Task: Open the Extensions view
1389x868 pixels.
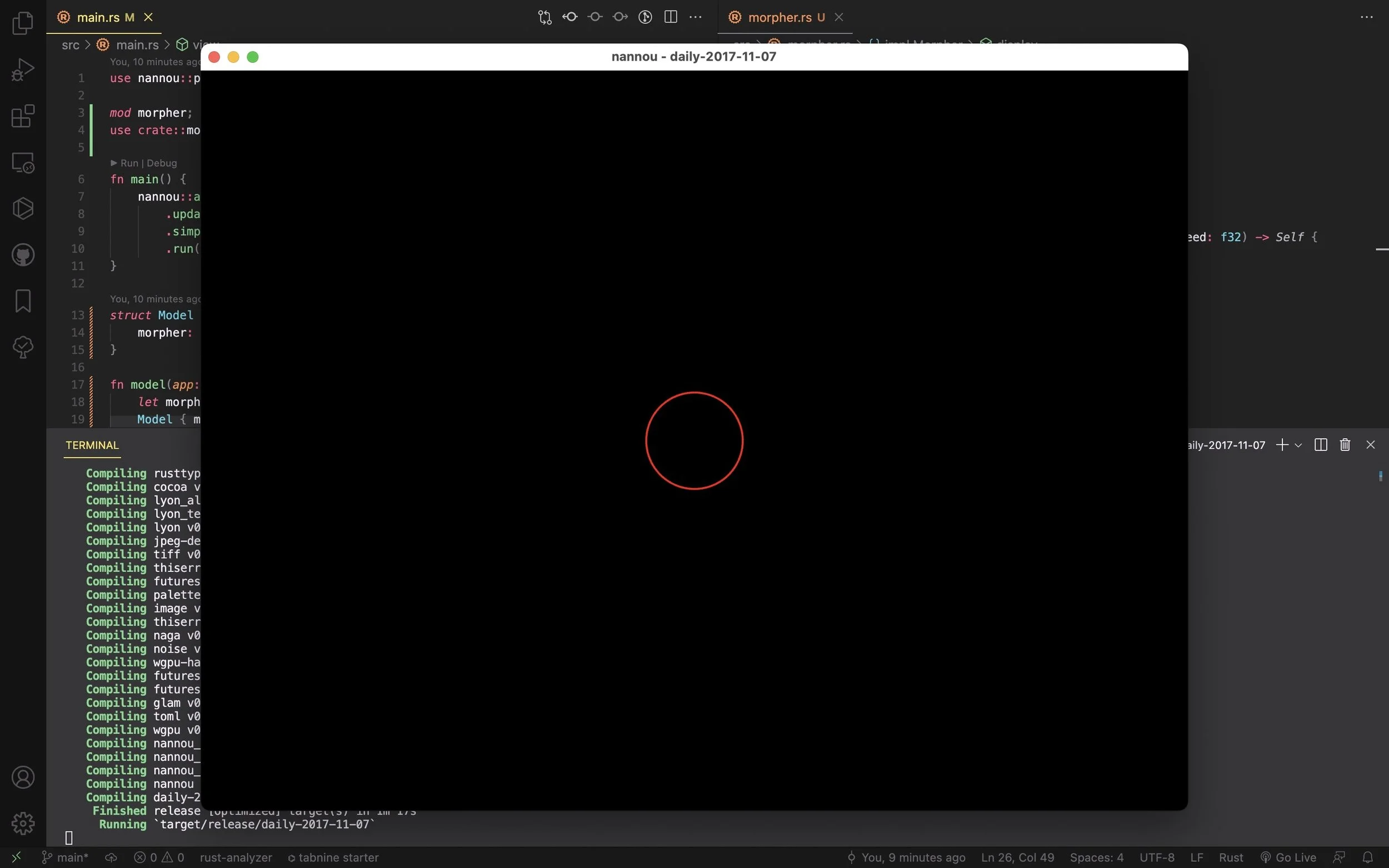Action: pyautogui.click(x=23, y=116)
